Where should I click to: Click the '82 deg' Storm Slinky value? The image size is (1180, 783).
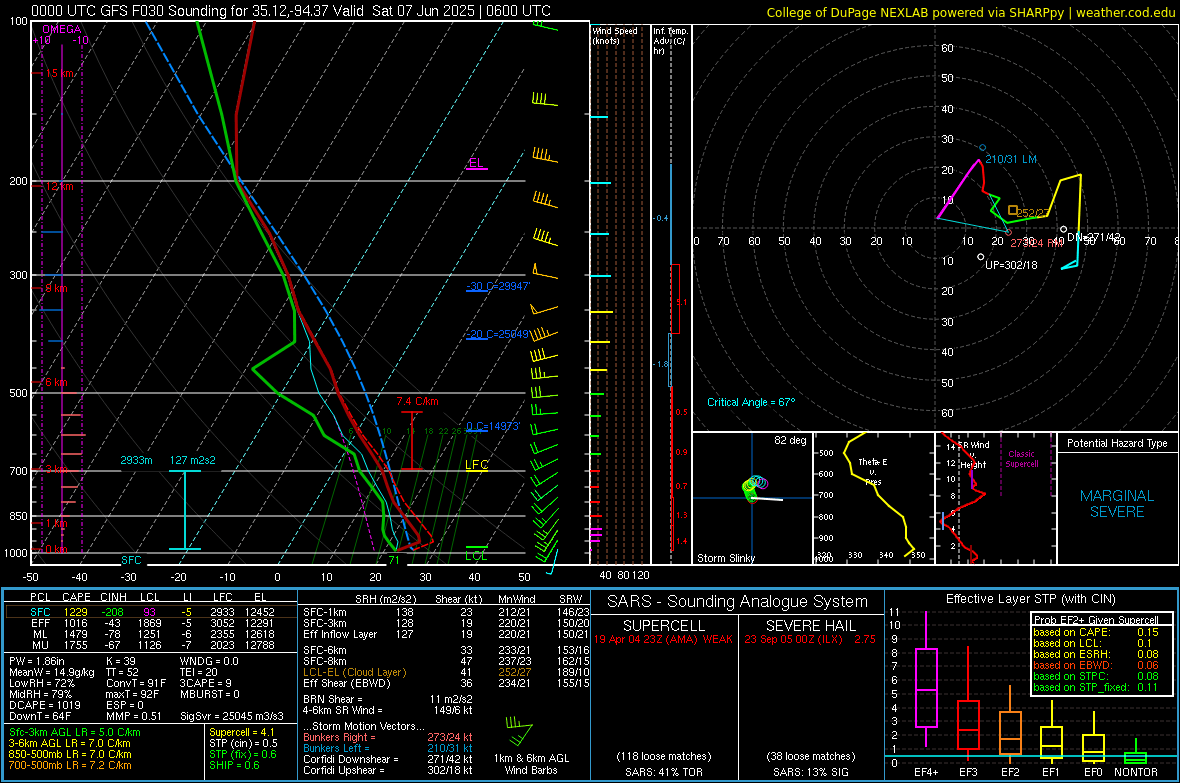coord(790,440)
